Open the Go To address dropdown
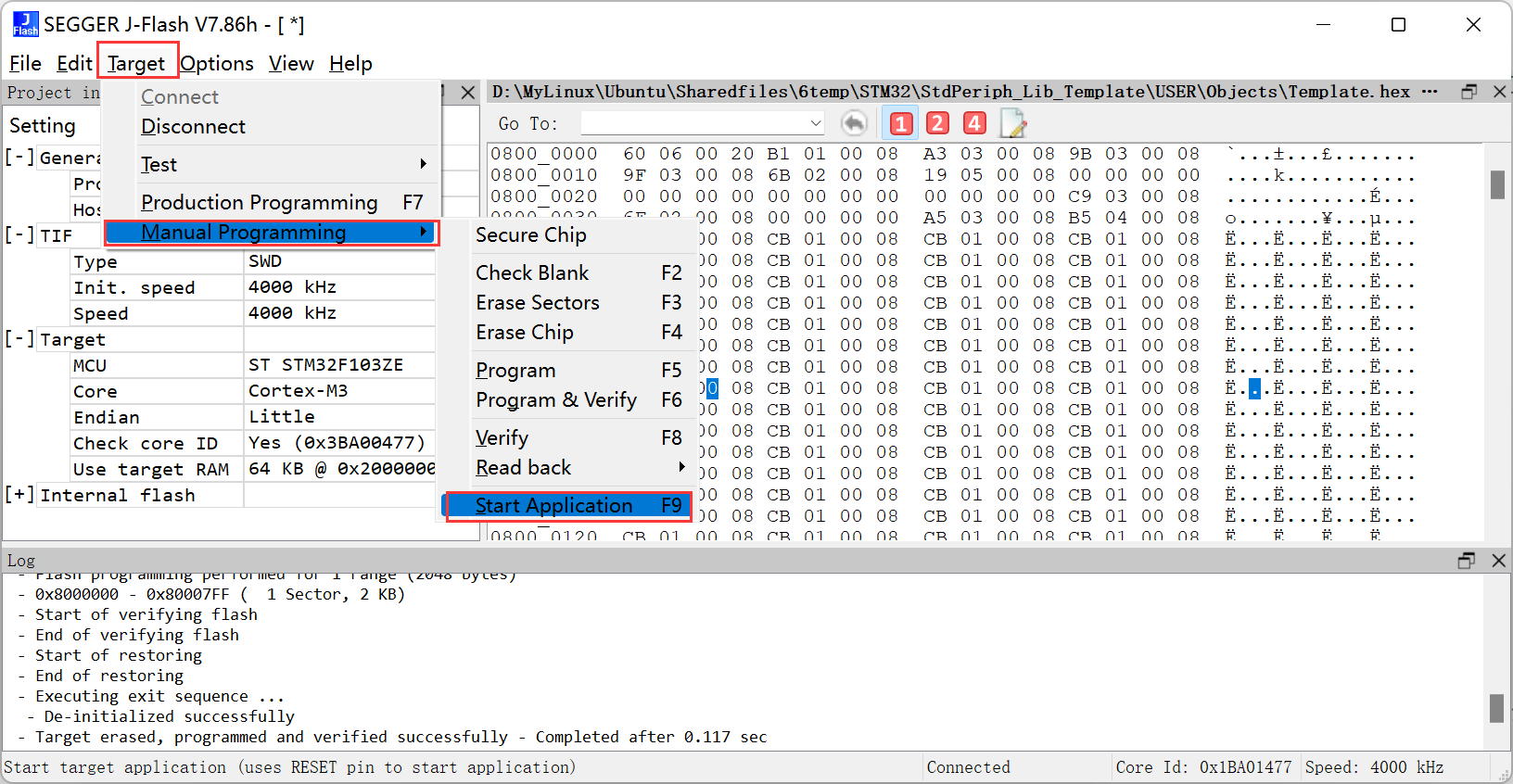 click(x=815, y=123)
